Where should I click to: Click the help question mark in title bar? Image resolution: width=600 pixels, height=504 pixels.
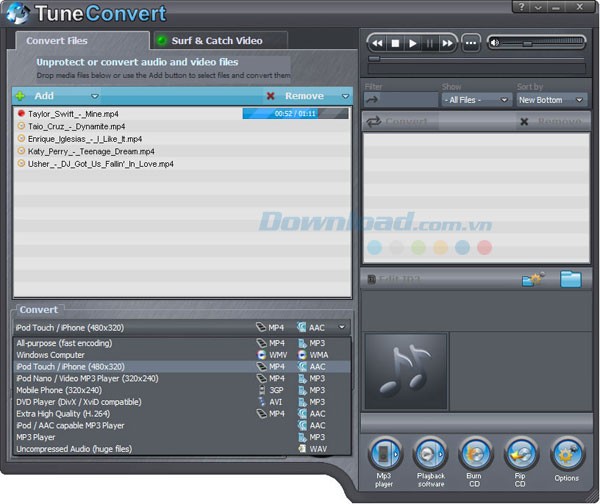(521, 7)
